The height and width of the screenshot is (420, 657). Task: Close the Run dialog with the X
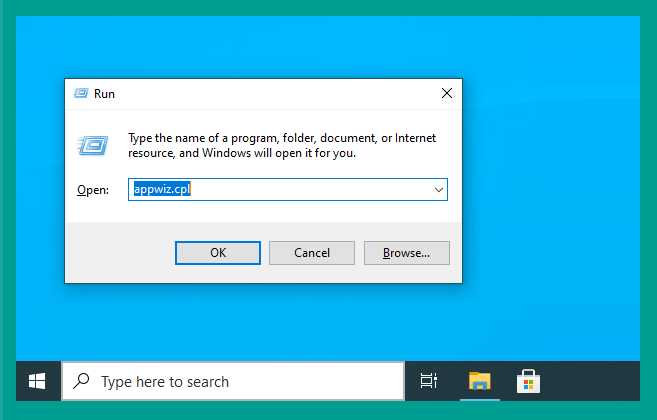pyautogui.click(x=447, y=93)
